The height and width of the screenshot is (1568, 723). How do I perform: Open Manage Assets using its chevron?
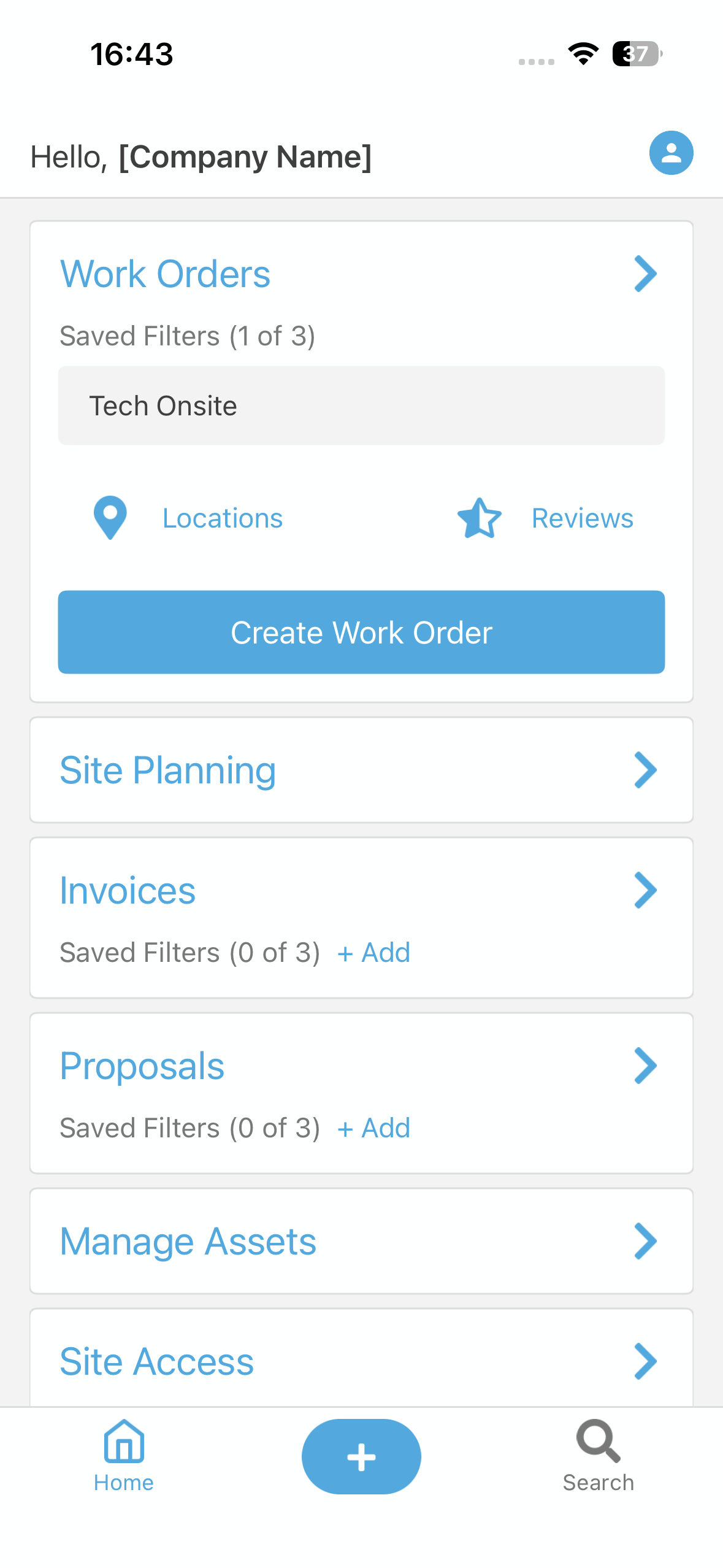coord(645,1241)
